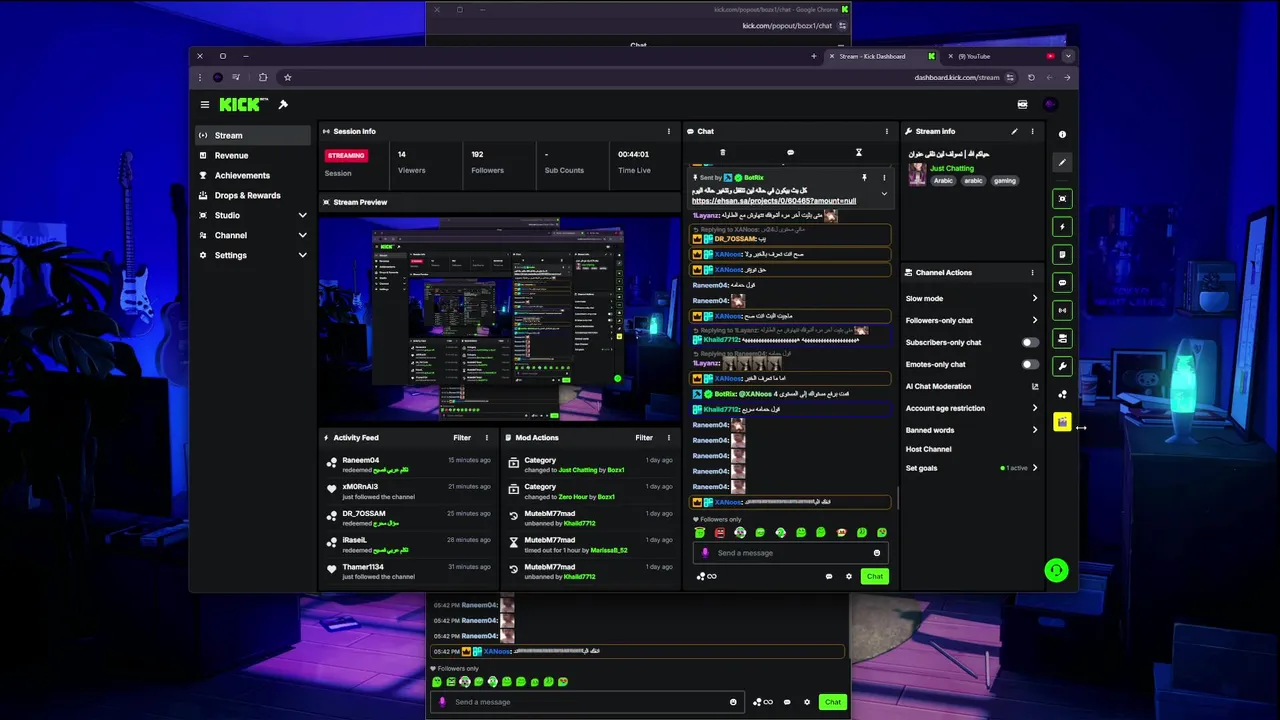Toggle Emotes-only chat switch
Image resolution: width=1280 pixels, height=720 pixels.
pos(1029,364)
